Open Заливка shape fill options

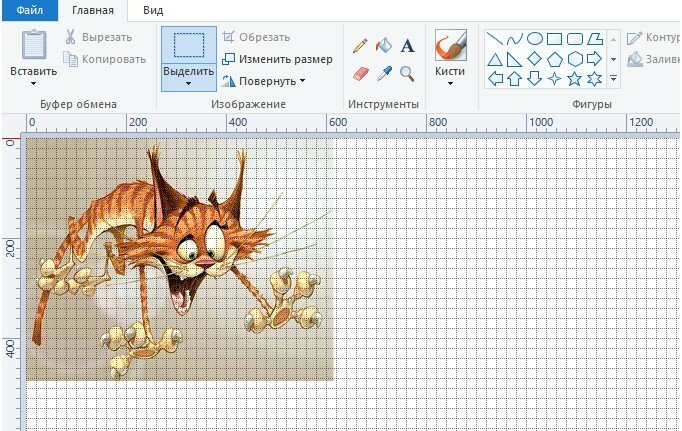(x=653, y=59)
